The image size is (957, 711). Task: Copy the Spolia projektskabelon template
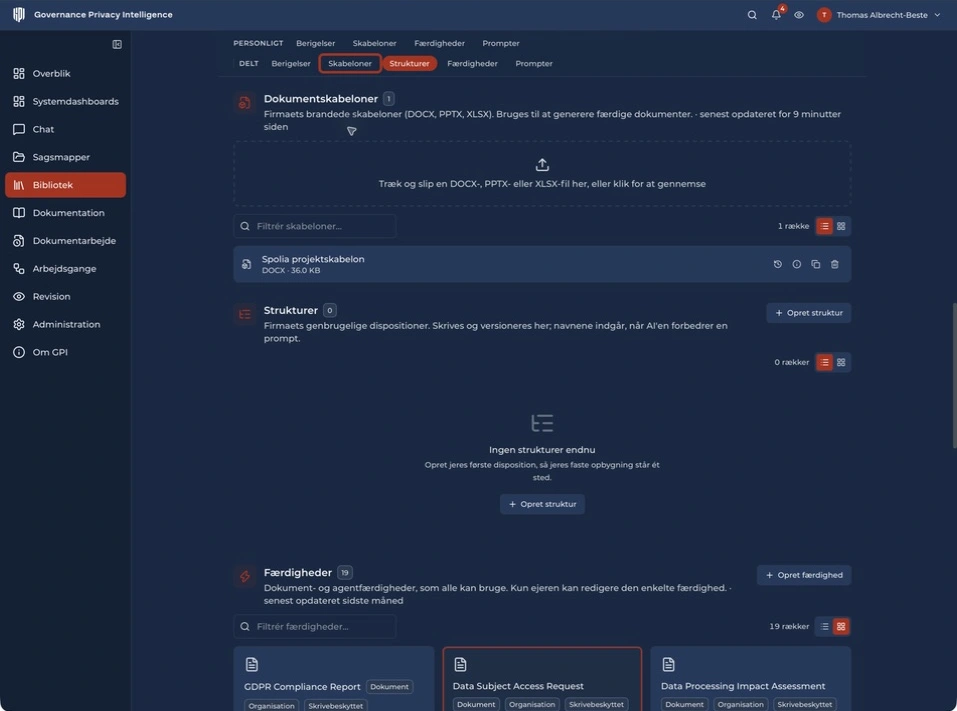[x=815, y=264]
